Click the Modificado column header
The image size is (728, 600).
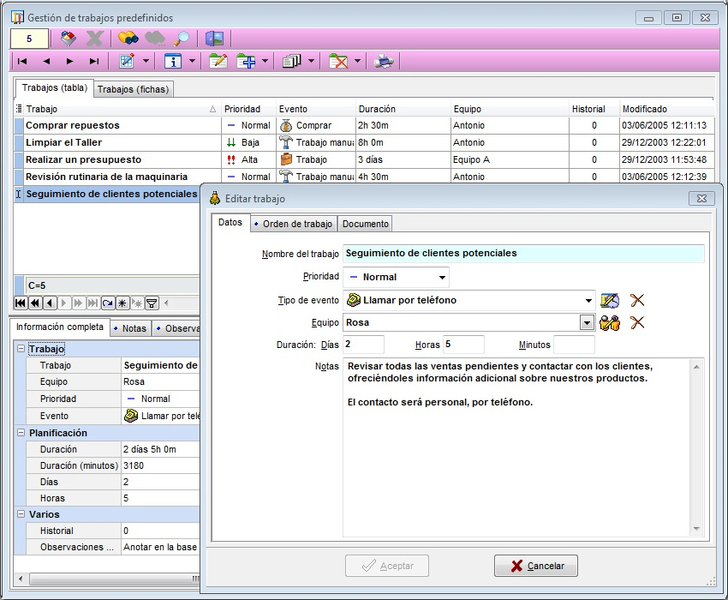pyautogui.click(x=667, y=109)
